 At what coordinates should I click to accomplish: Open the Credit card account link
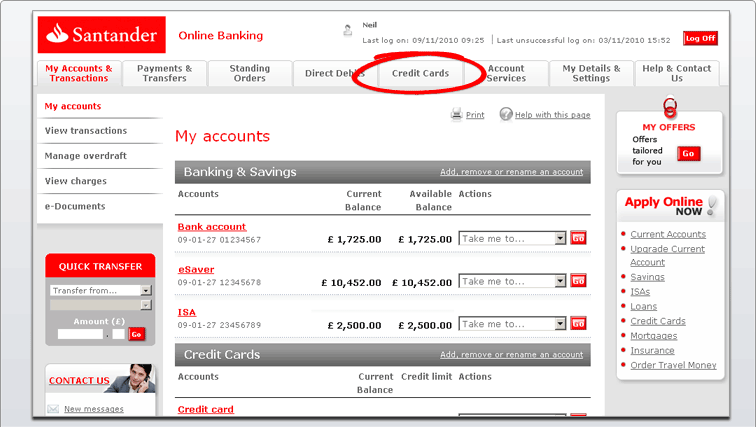205,409
